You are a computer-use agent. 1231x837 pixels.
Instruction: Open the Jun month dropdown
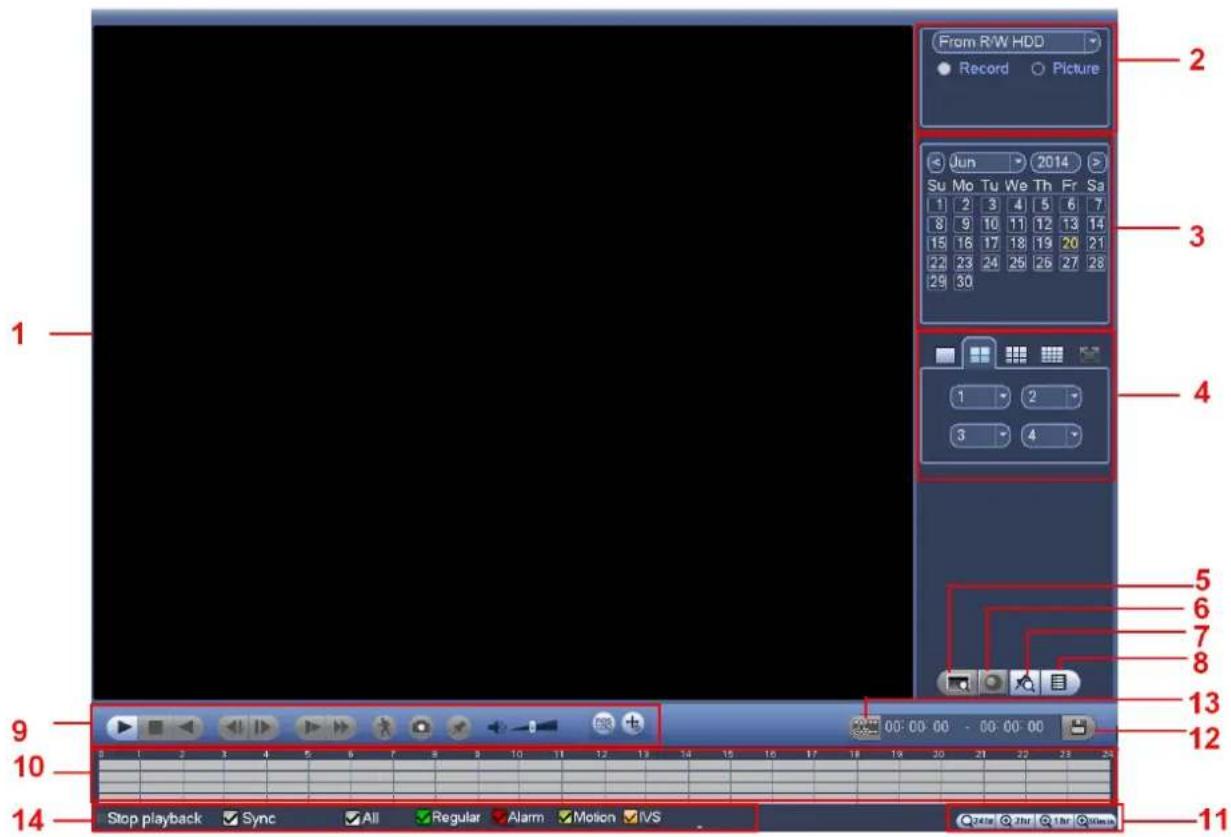click(987, 160)
